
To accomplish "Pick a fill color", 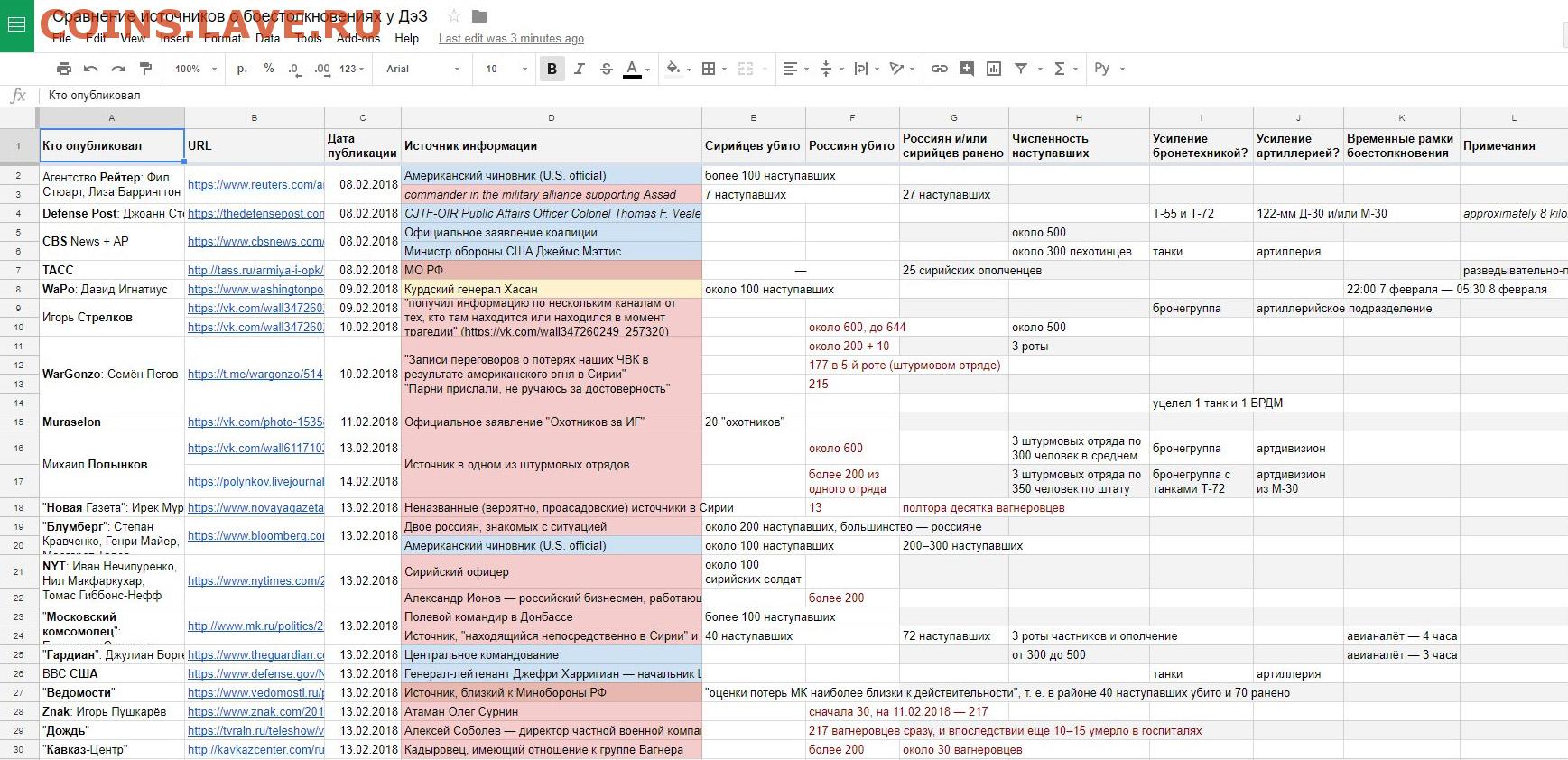I will coord(673,69).
